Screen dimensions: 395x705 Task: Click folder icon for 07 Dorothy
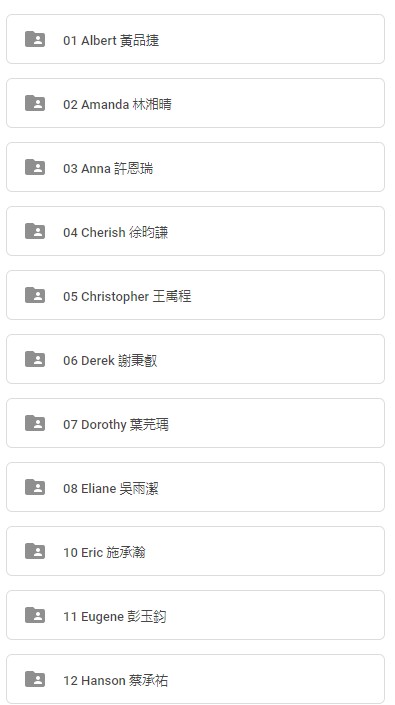click(35, 423)
